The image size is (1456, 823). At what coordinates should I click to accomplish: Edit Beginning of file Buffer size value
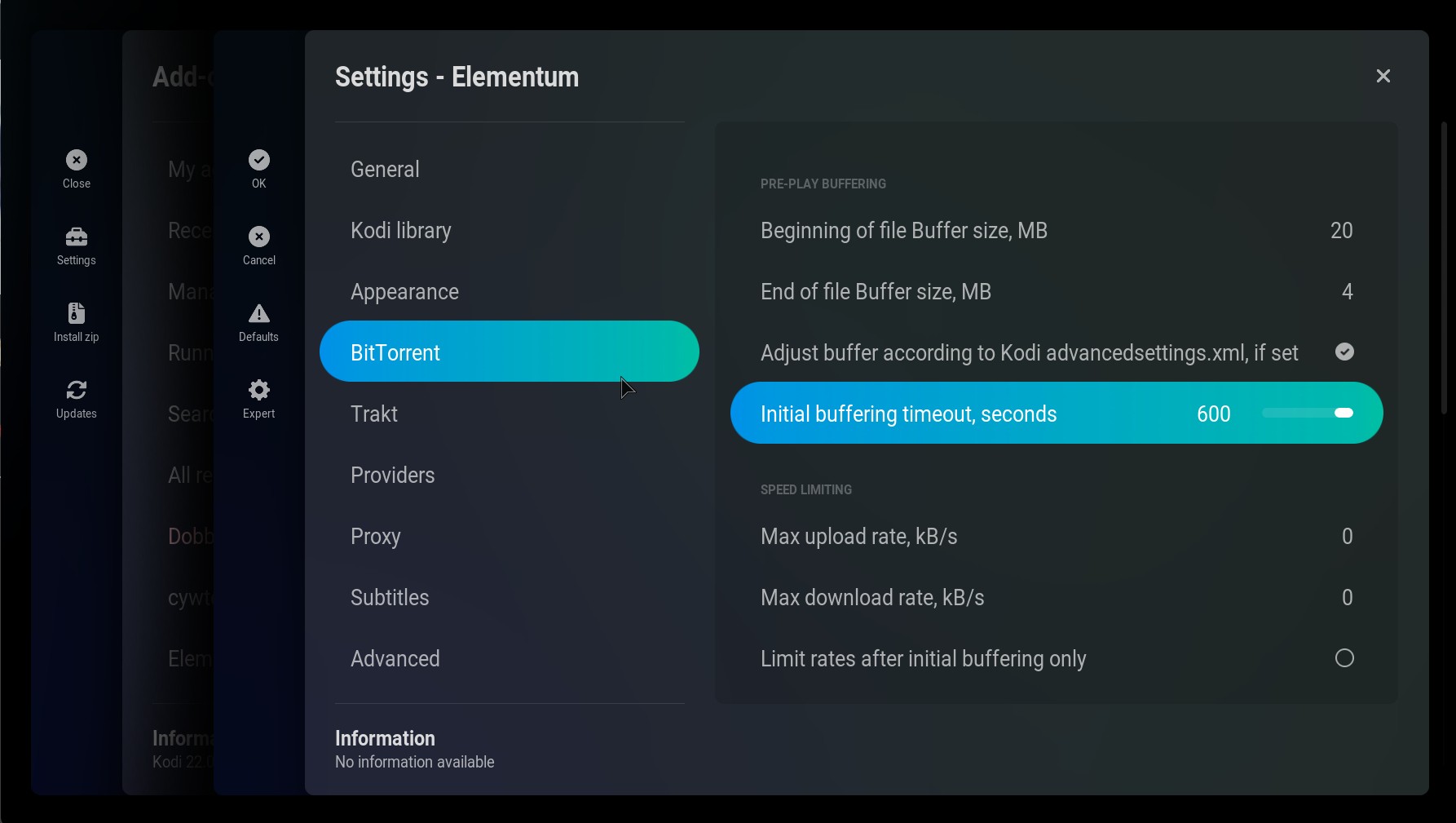pos(1341,231)
